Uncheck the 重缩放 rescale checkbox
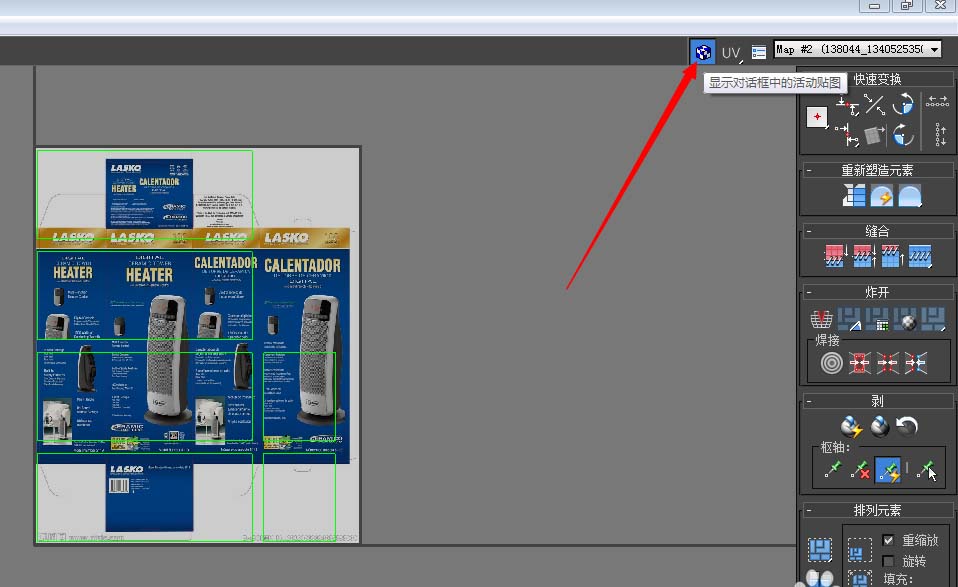Screen dimensions: 958x587 coord(889,541)
